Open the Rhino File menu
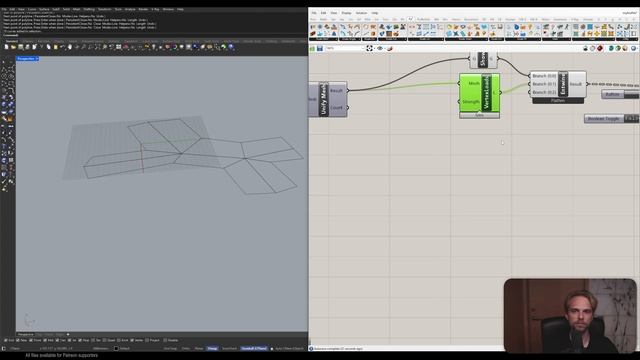 point(4,9)
